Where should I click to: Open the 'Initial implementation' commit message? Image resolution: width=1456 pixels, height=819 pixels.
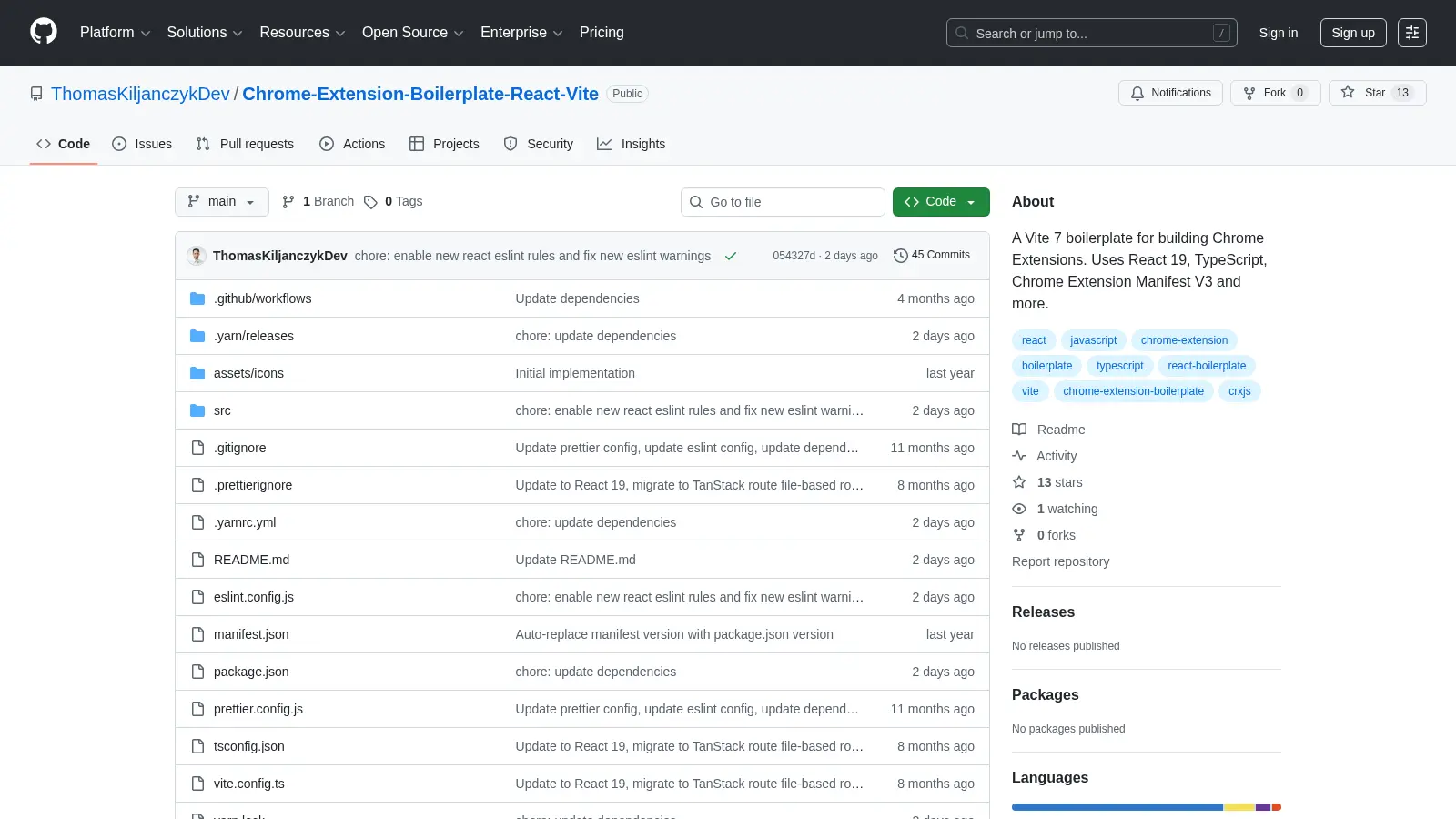[x=575, y=373]
